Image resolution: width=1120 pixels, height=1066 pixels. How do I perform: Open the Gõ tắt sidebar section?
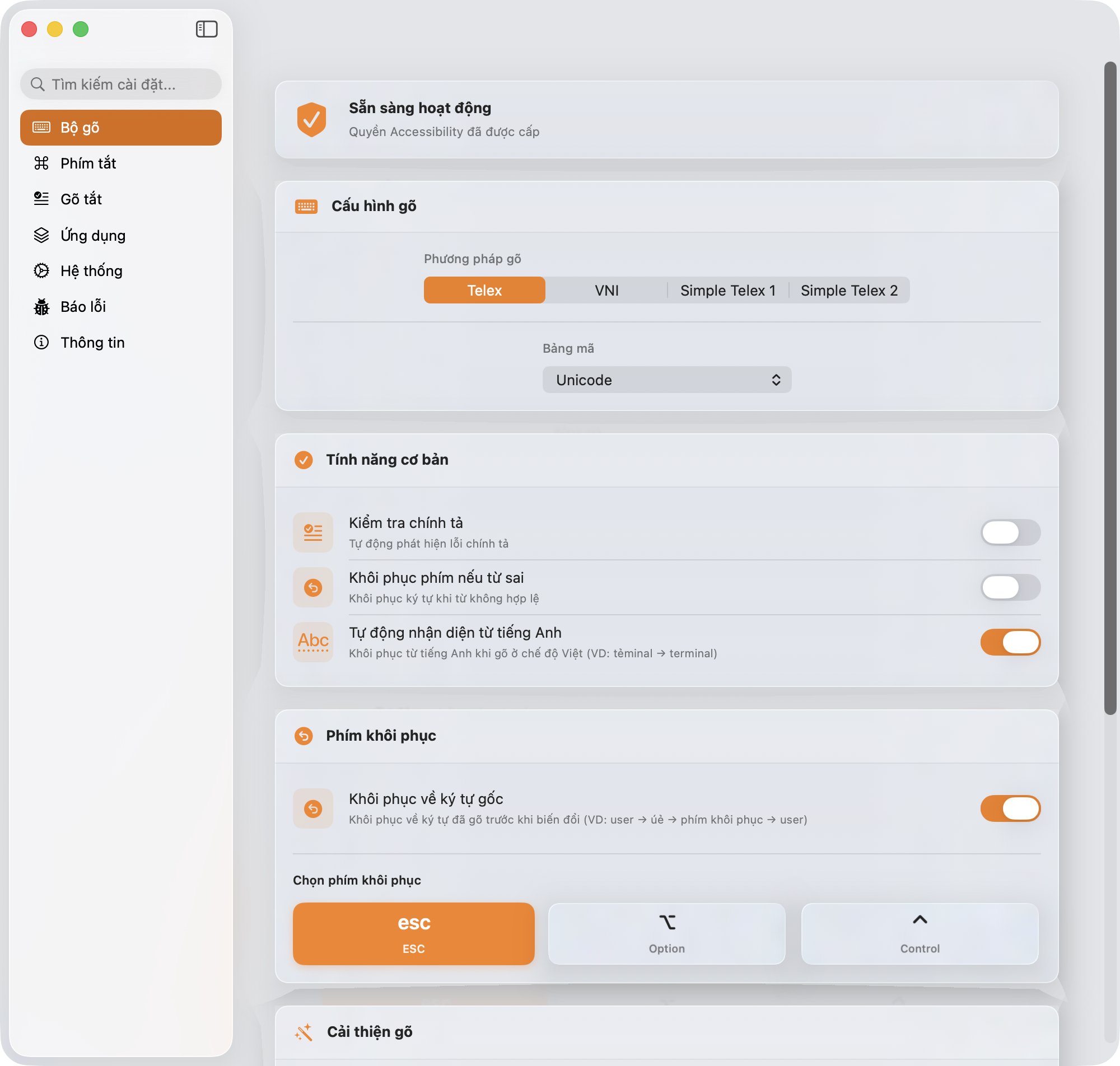[x=120, y=199]
